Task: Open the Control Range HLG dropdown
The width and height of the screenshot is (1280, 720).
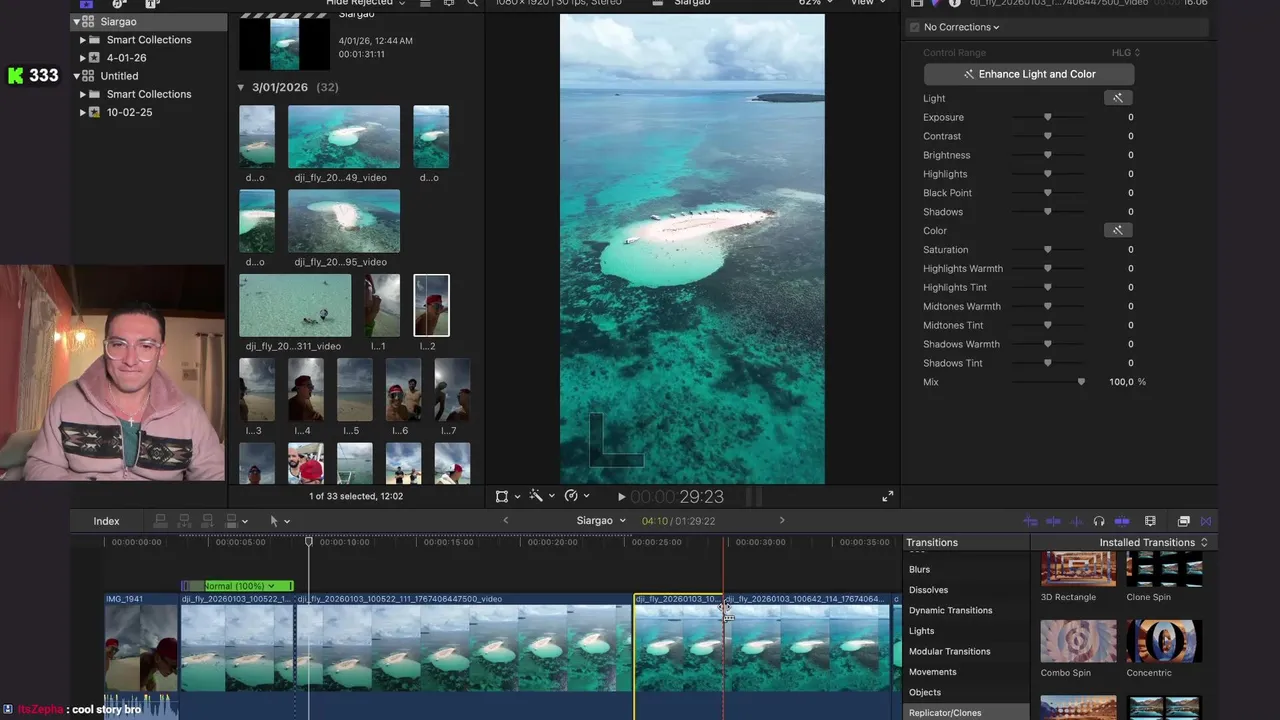Action: coord(1125,53)
